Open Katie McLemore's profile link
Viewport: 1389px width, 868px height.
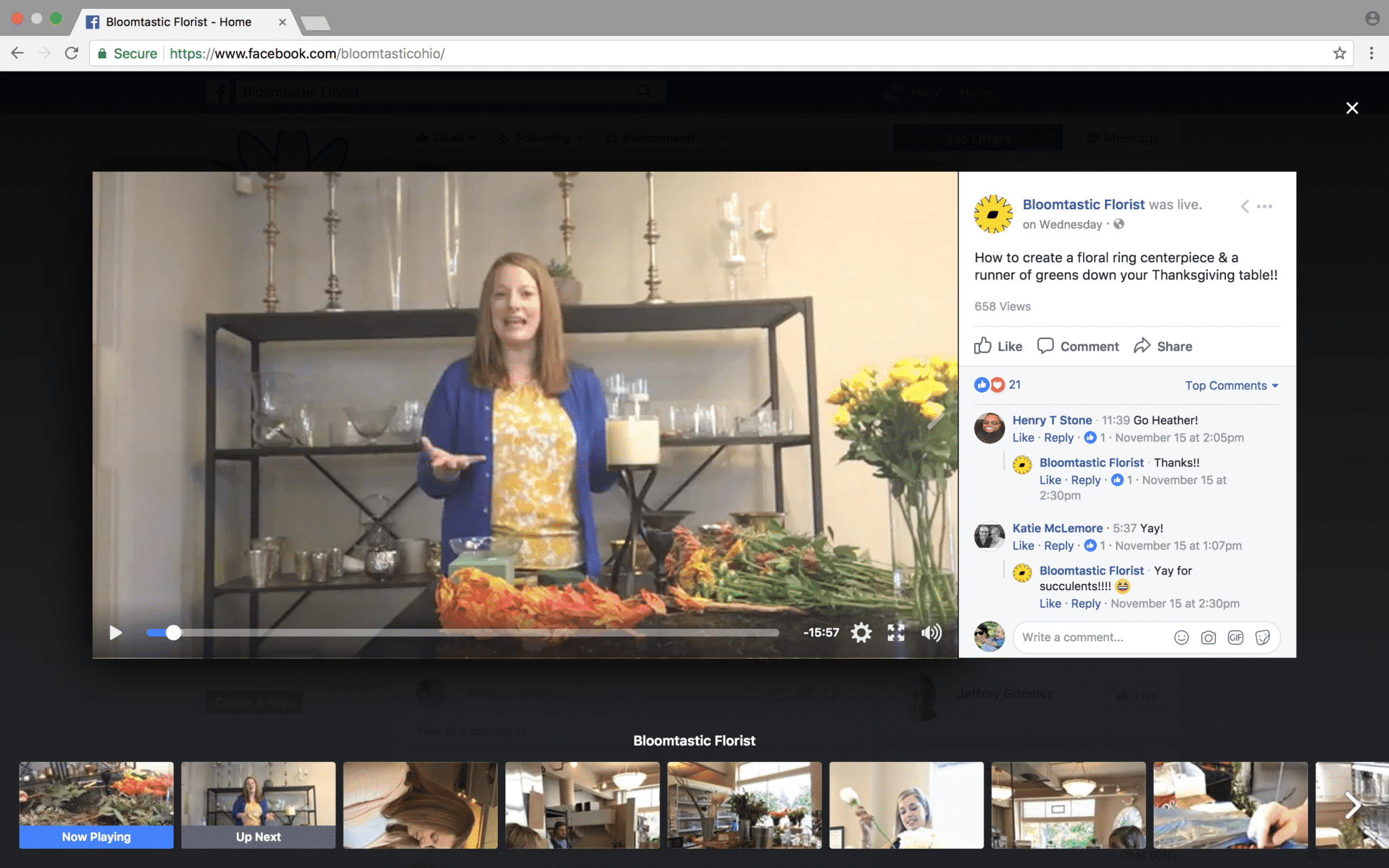click(x=1058, y=528)
